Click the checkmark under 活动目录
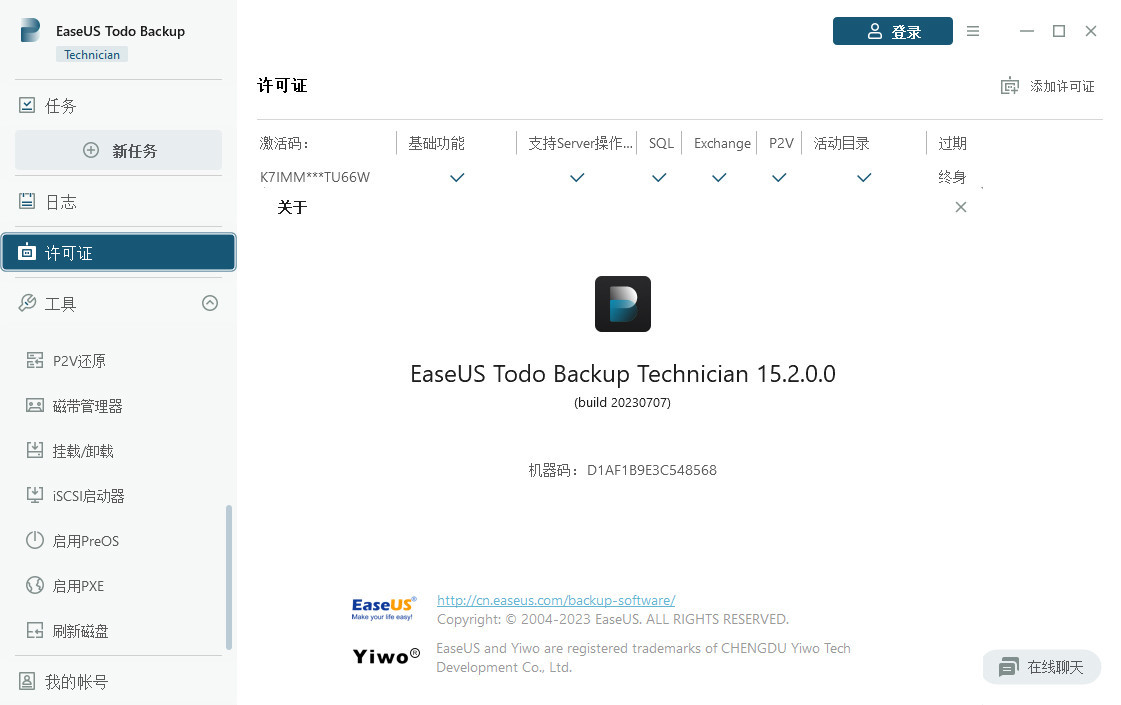The image size is (1121, 705). coord(864,177)
